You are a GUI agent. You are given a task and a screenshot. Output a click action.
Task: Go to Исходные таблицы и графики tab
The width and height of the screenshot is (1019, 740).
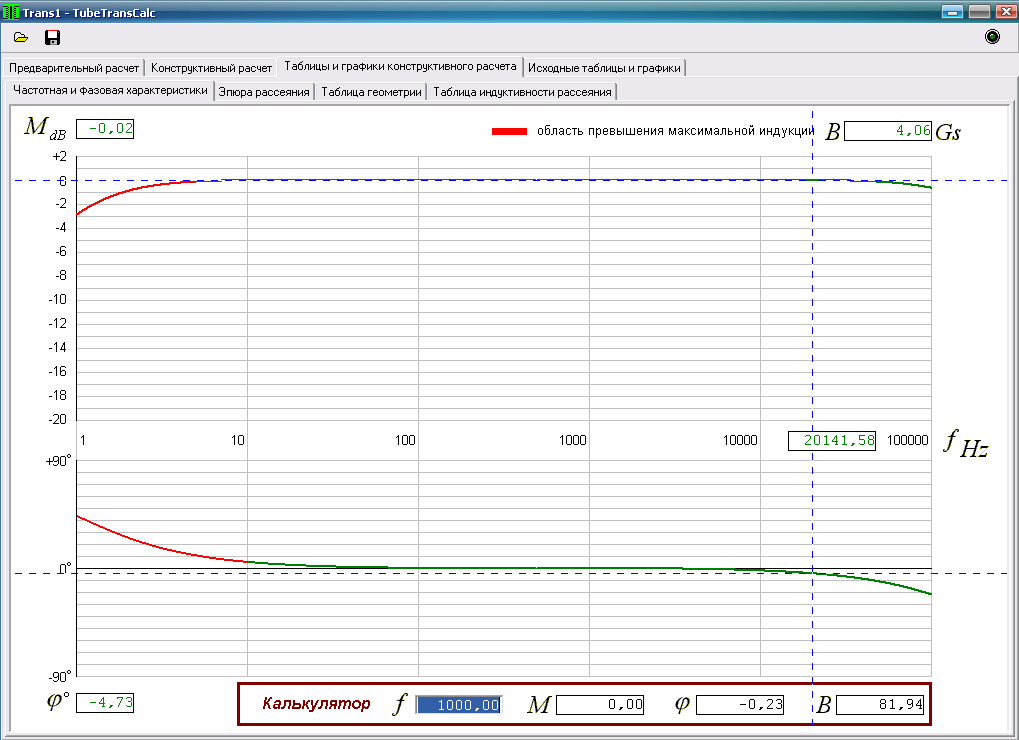click(604, 68)
